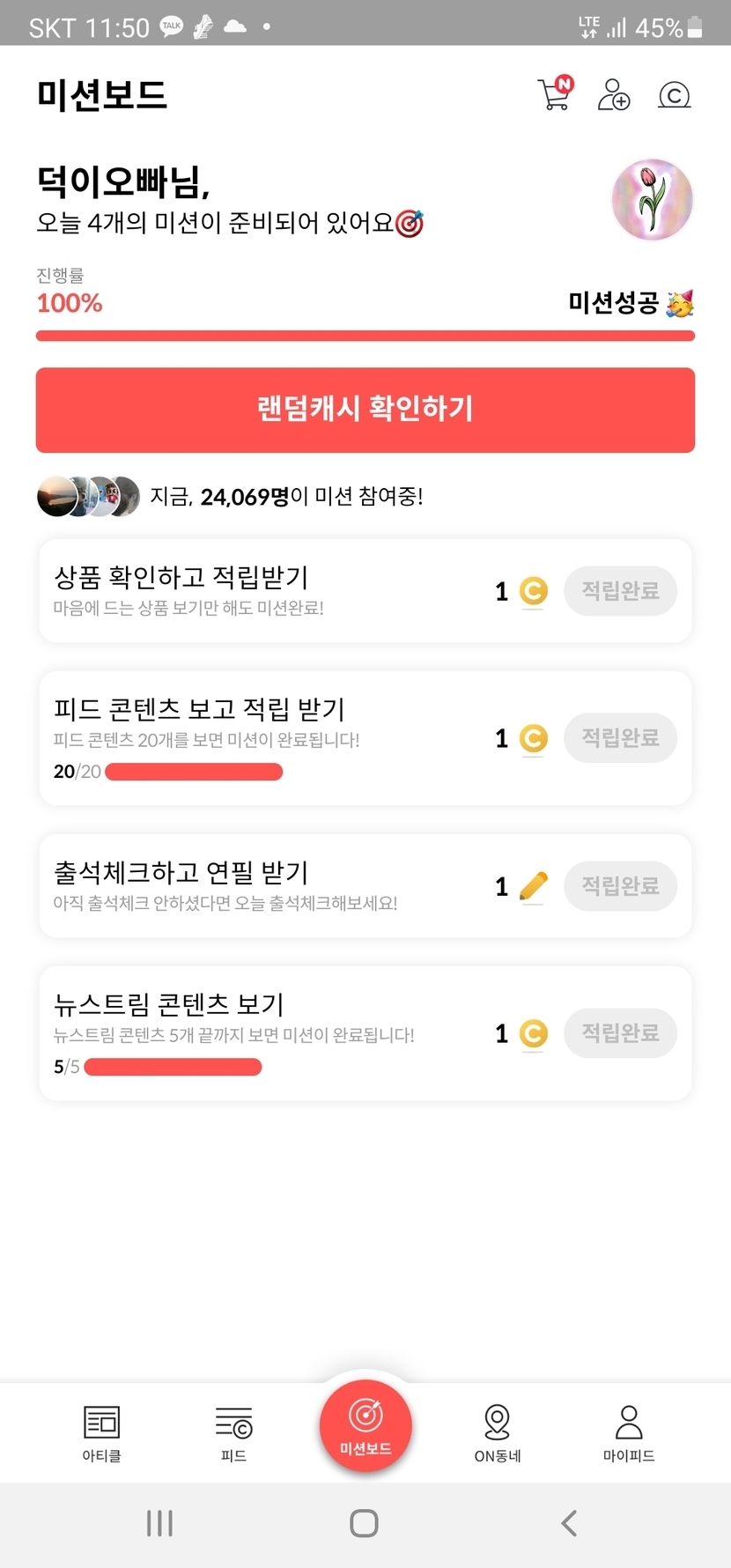Tap the add friend icon
This screenshot has width=731, height=1568.
click(x=614, y=94)
